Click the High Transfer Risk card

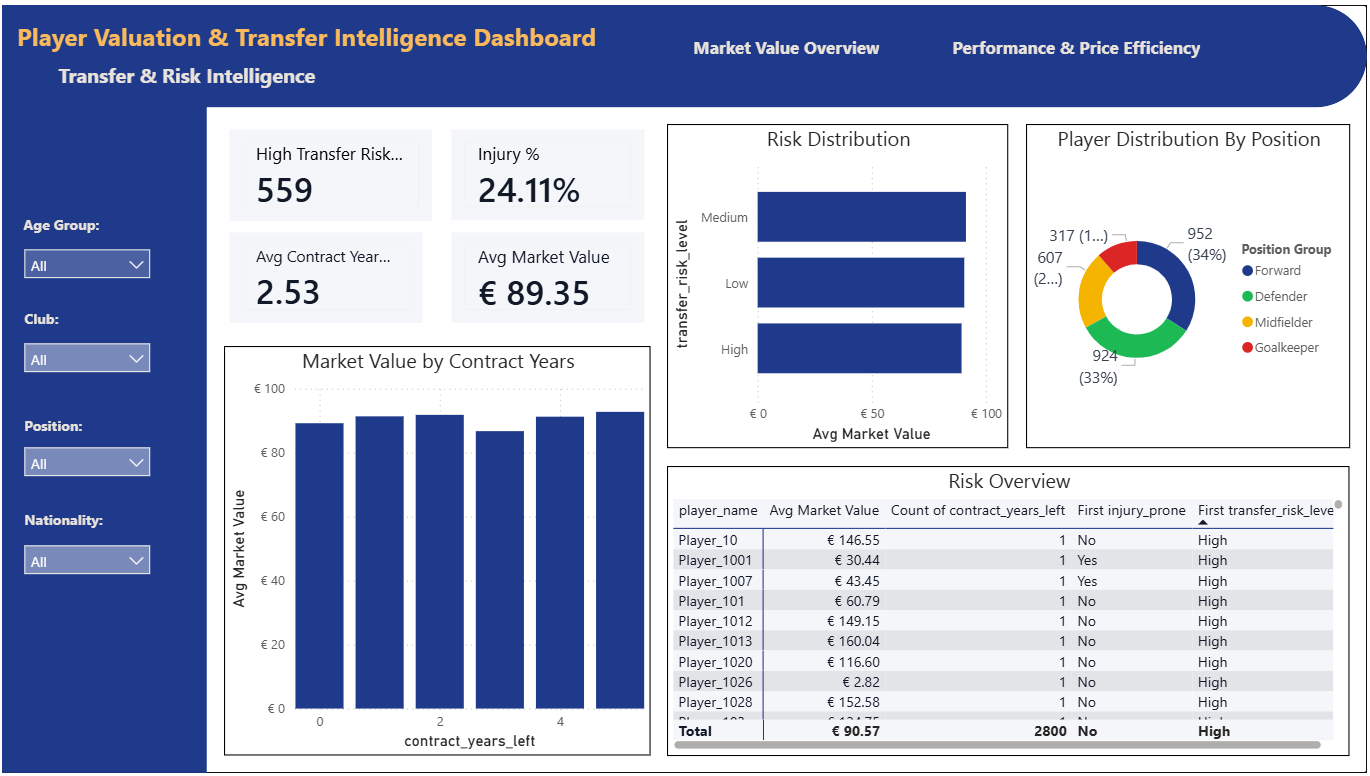330,175
